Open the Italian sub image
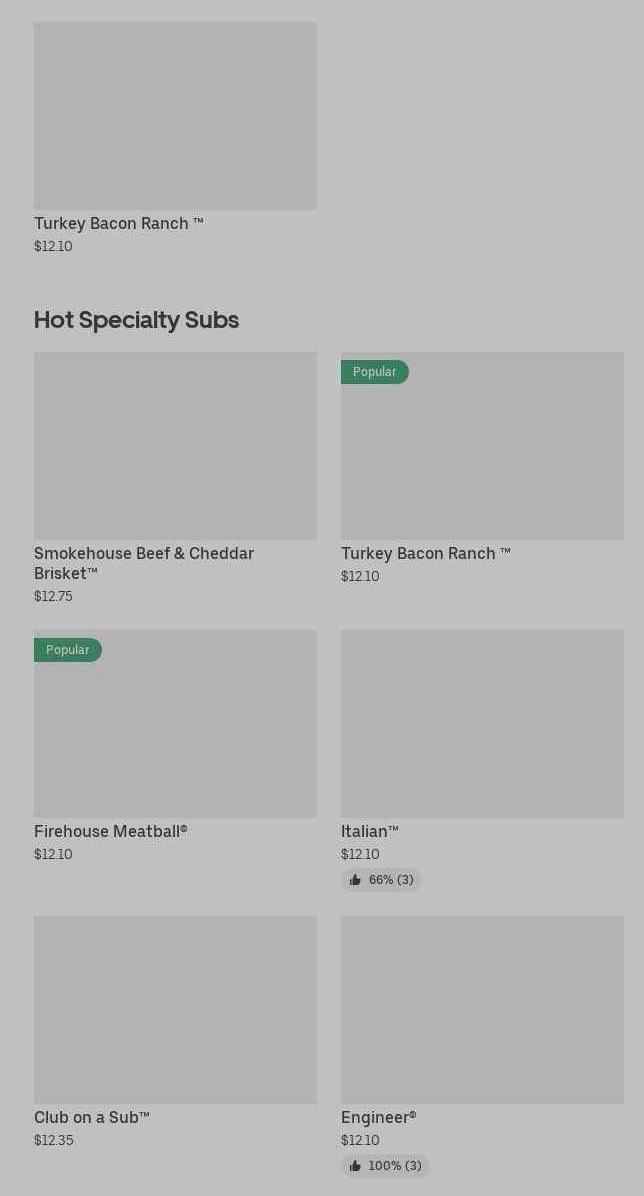The image size is (644, 1196). (482, 724)
